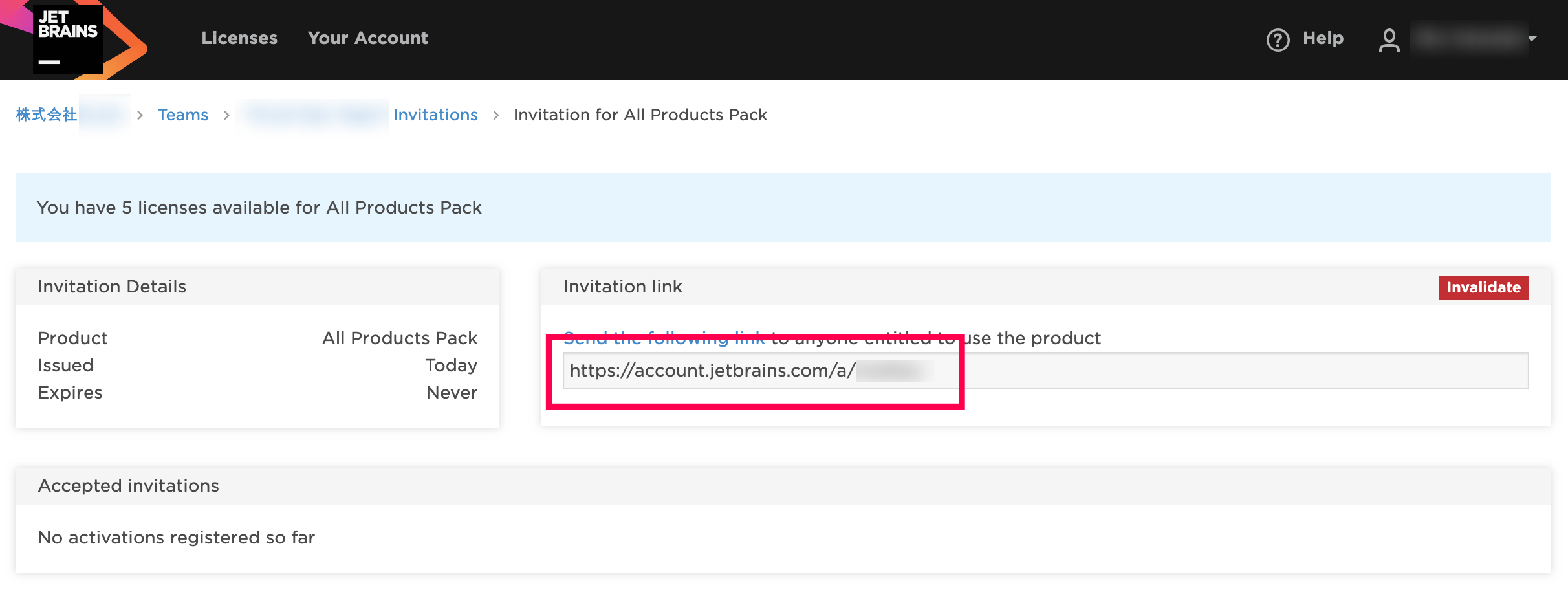Go to the 株式会社 organization breadcrumb
Viewport: 1568px width, 603px height.
(47, 115)
